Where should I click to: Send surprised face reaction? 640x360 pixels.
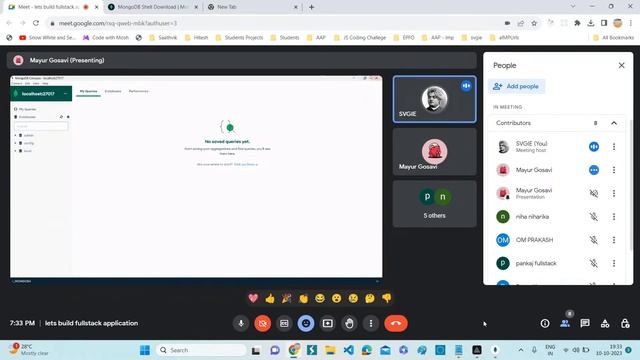coord(336,298)
